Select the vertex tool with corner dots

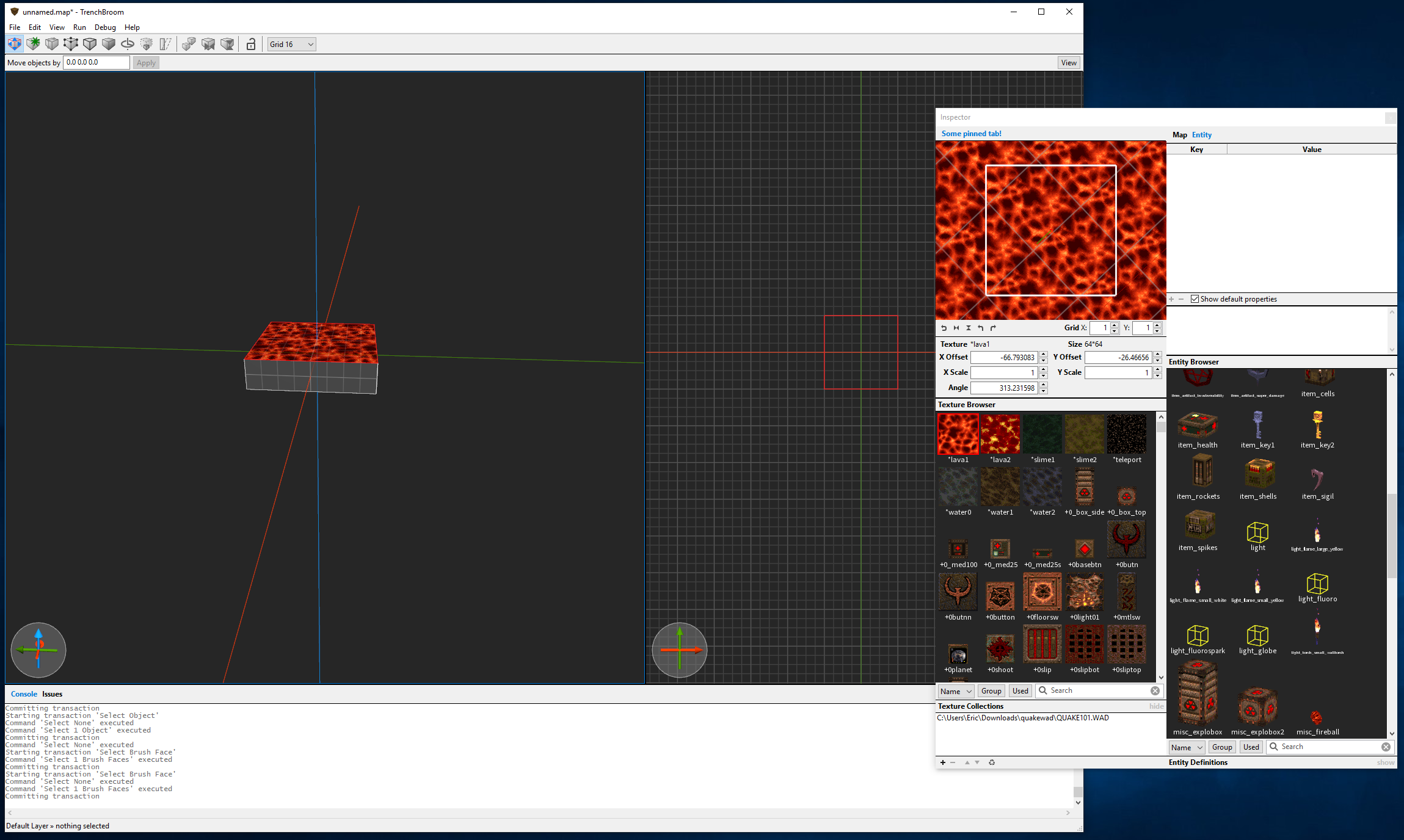click(71, 44)
